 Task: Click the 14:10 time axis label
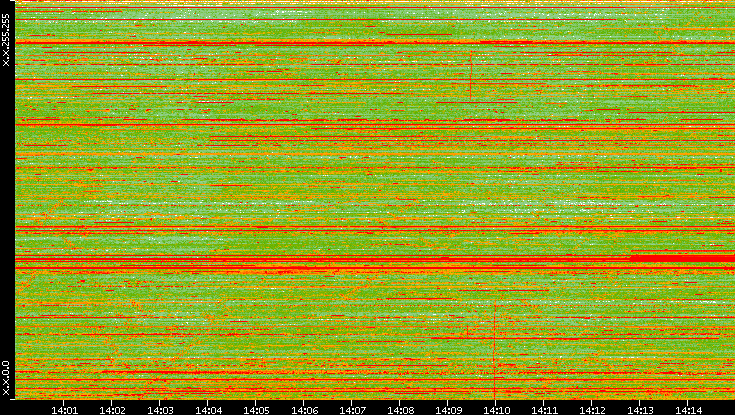tap(496, 410)
